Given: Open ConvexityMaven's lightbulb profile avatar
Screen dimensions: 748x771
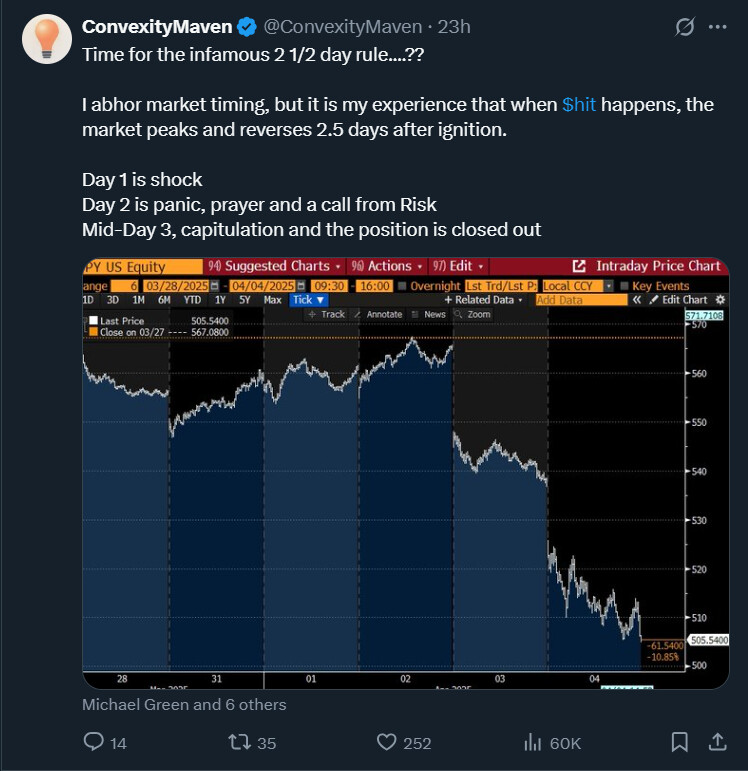Looking at the screenshot, I should point(46,40).
